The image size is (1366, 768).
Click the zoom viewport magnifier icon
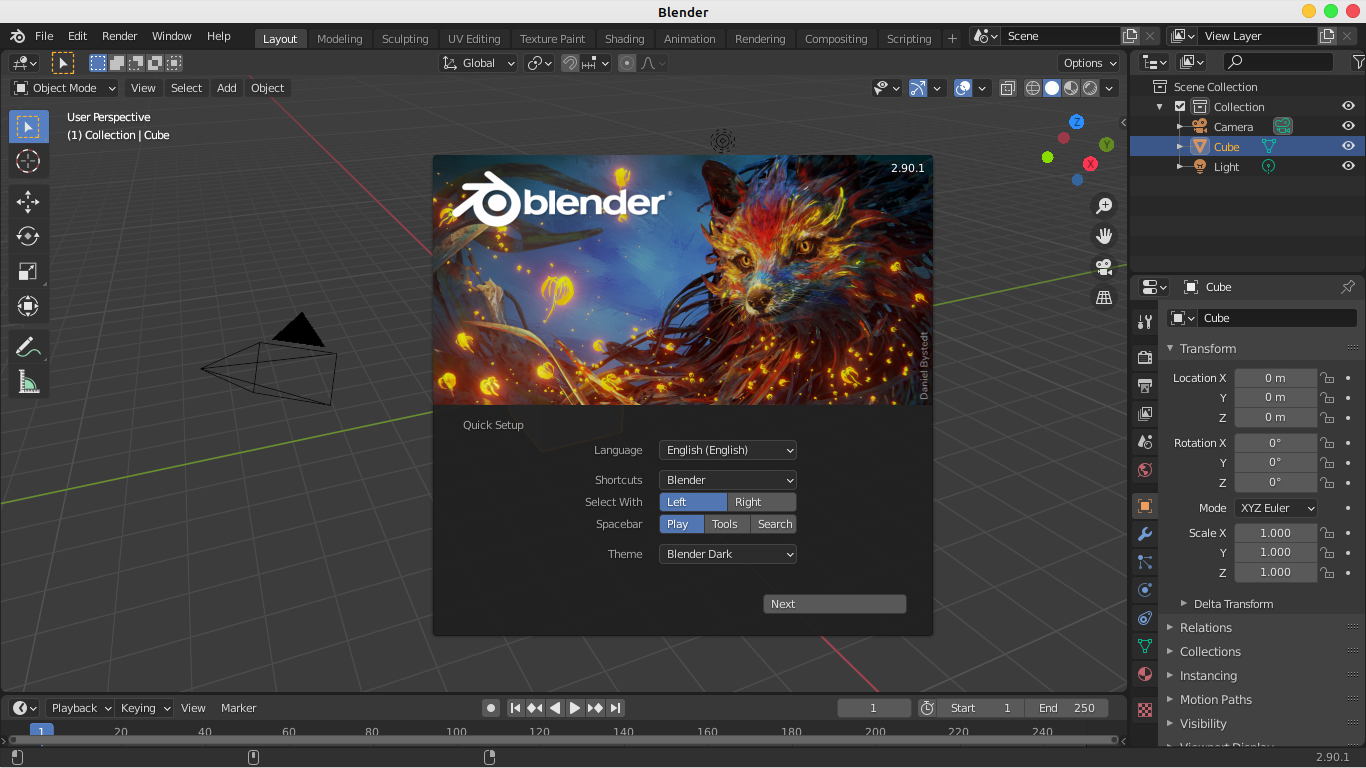[1104, 206]
